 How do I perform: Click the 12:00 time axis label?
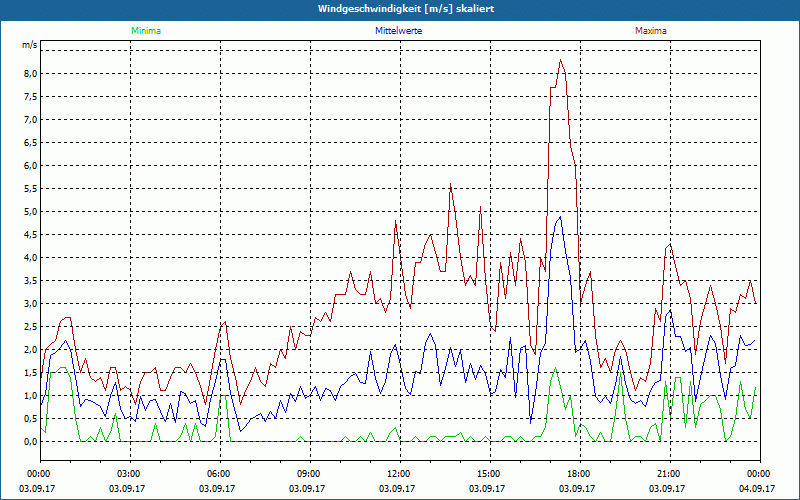click(x=397, y=474)
